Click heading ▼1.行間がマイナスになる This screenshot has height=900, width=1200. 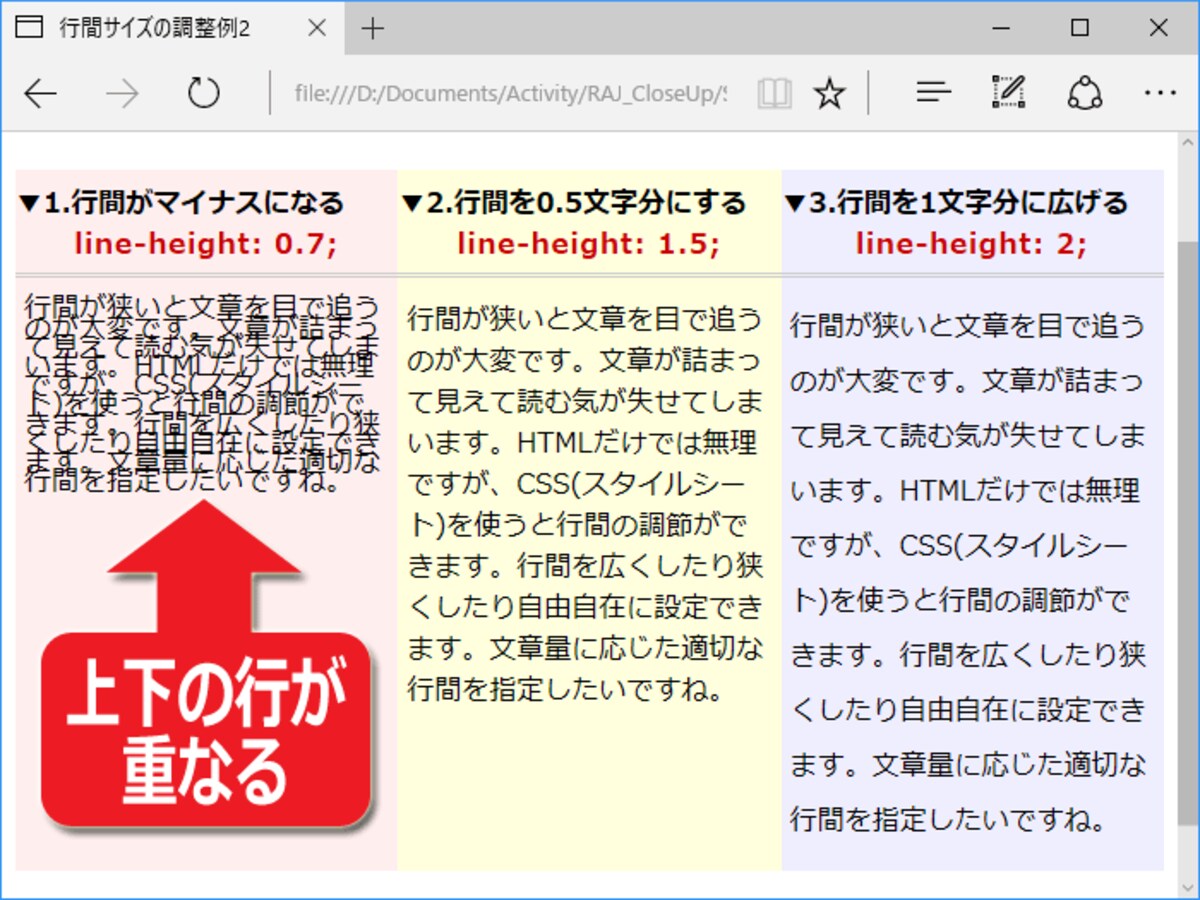pos(181,203)
